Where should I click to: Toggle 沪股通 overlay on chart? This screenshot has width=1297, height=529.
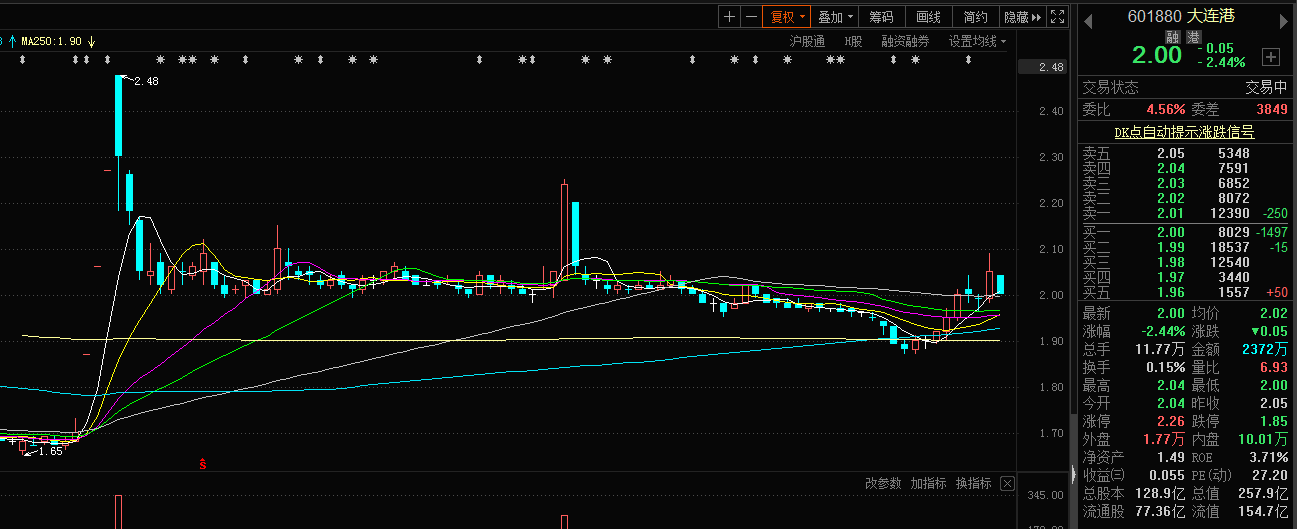point(807,41)
